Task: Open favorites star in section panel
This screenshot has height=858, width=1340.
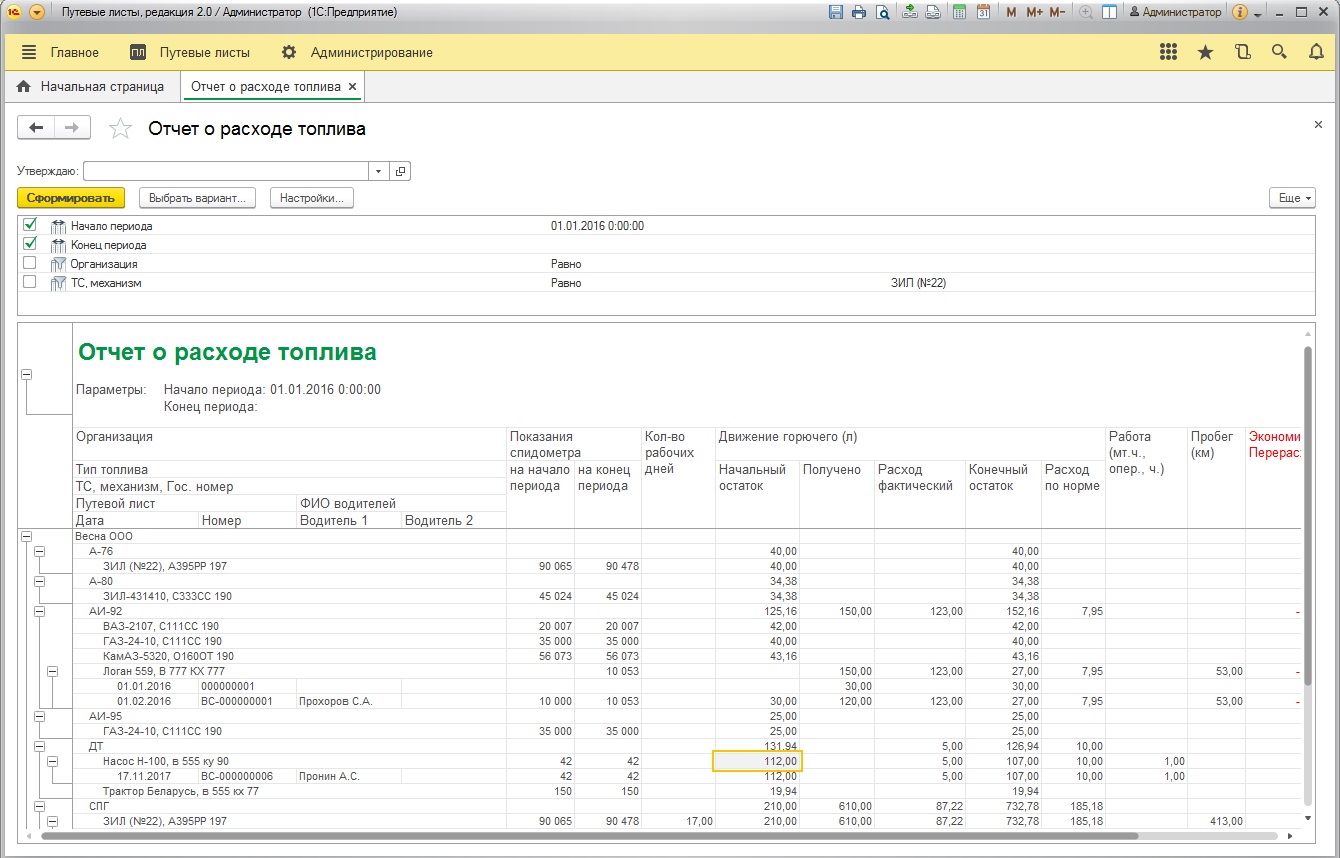Action: coord(1205,52)
